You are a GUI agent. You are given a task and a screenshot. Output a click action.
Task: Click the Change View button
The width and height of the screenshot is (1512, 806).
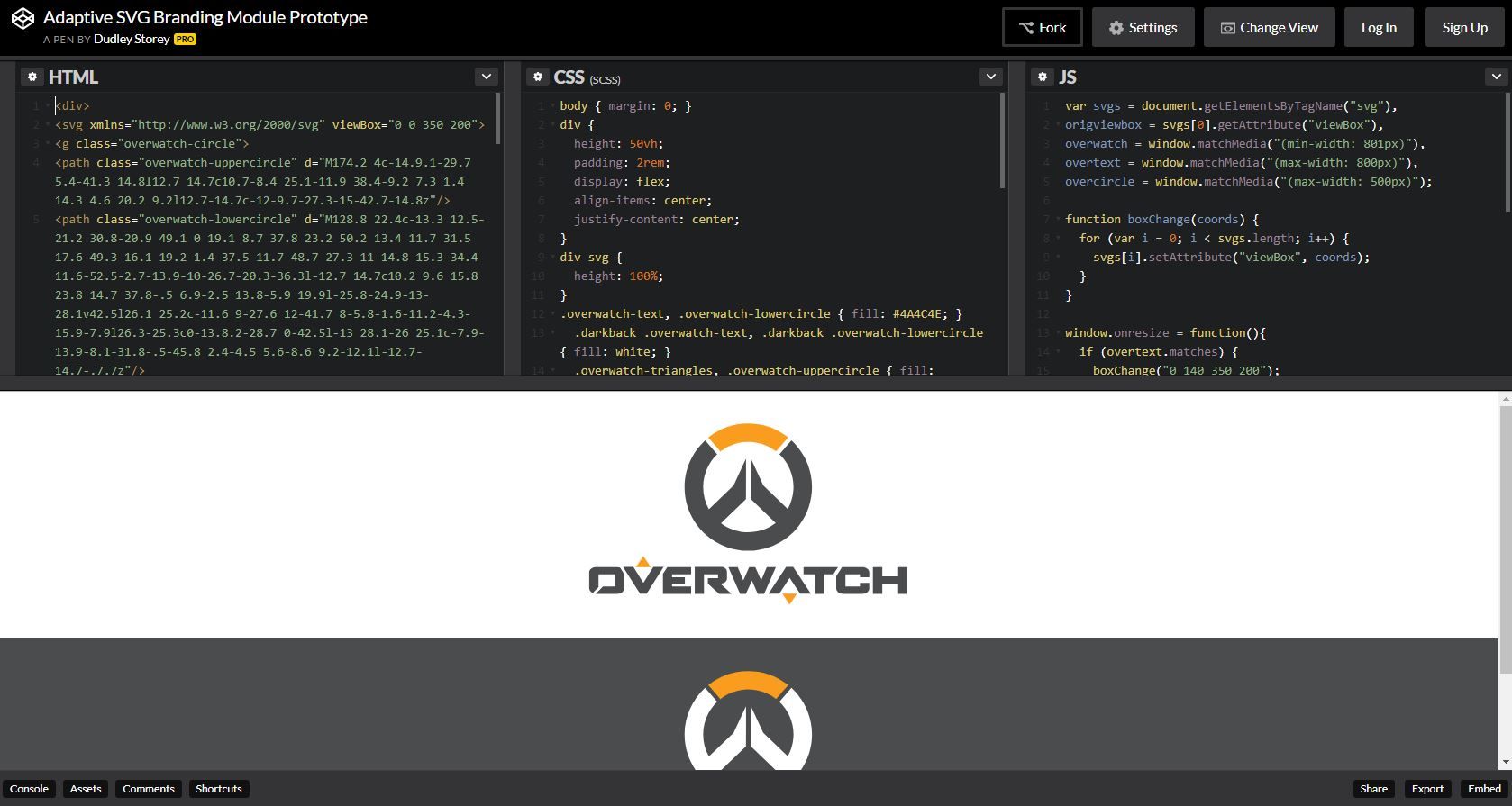1269,28
